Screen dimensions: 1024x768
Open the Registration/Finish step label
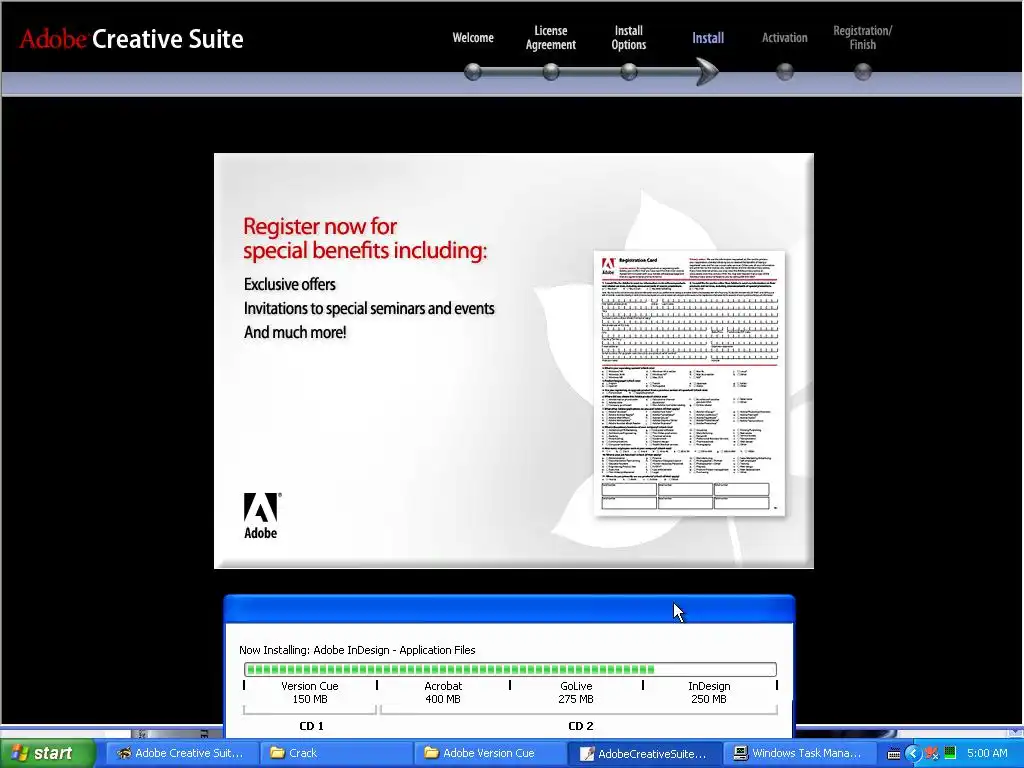click(862, 38)
